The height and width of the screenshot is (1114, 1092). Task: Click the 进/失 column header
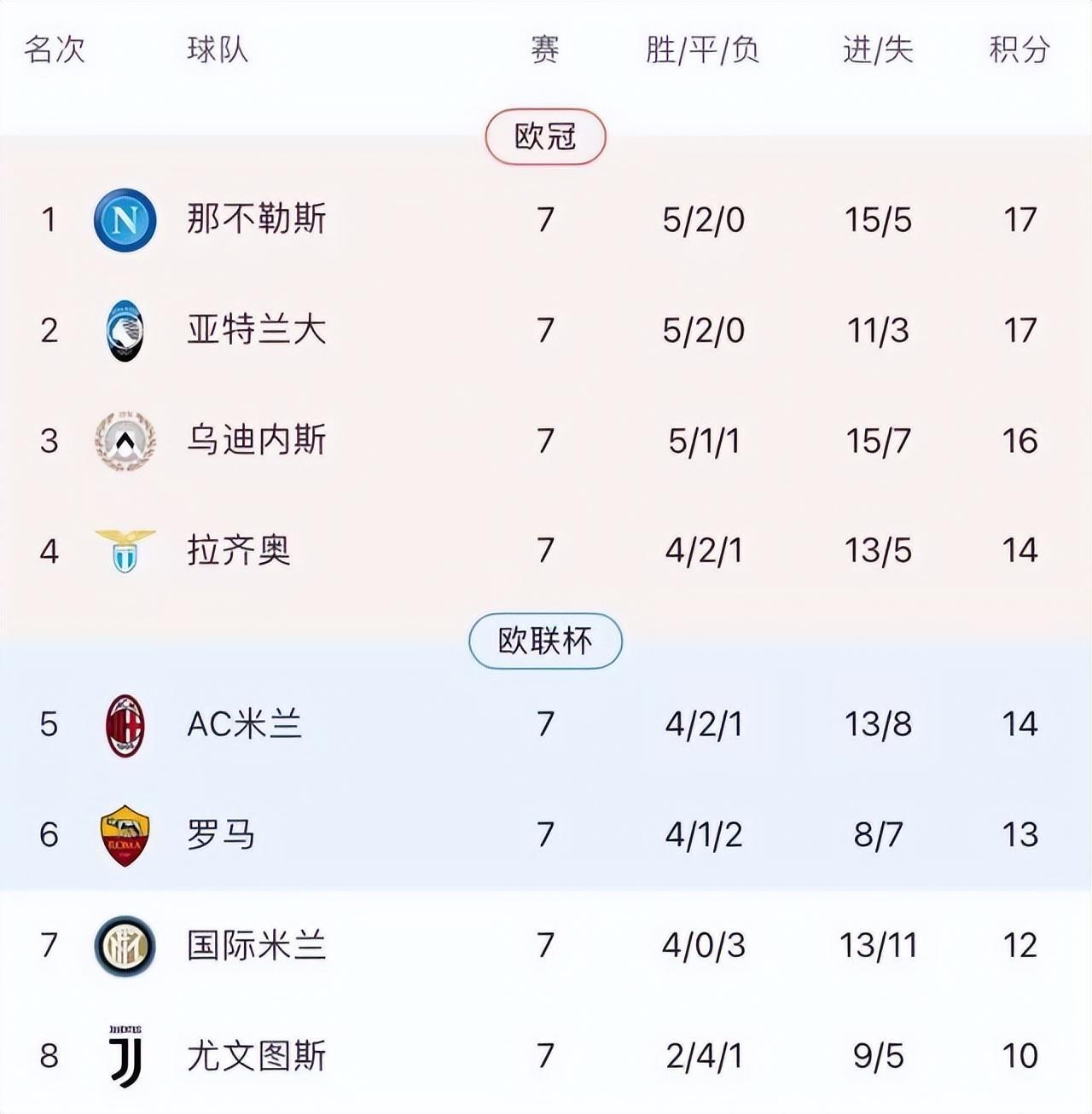click(x=878, y=49)
